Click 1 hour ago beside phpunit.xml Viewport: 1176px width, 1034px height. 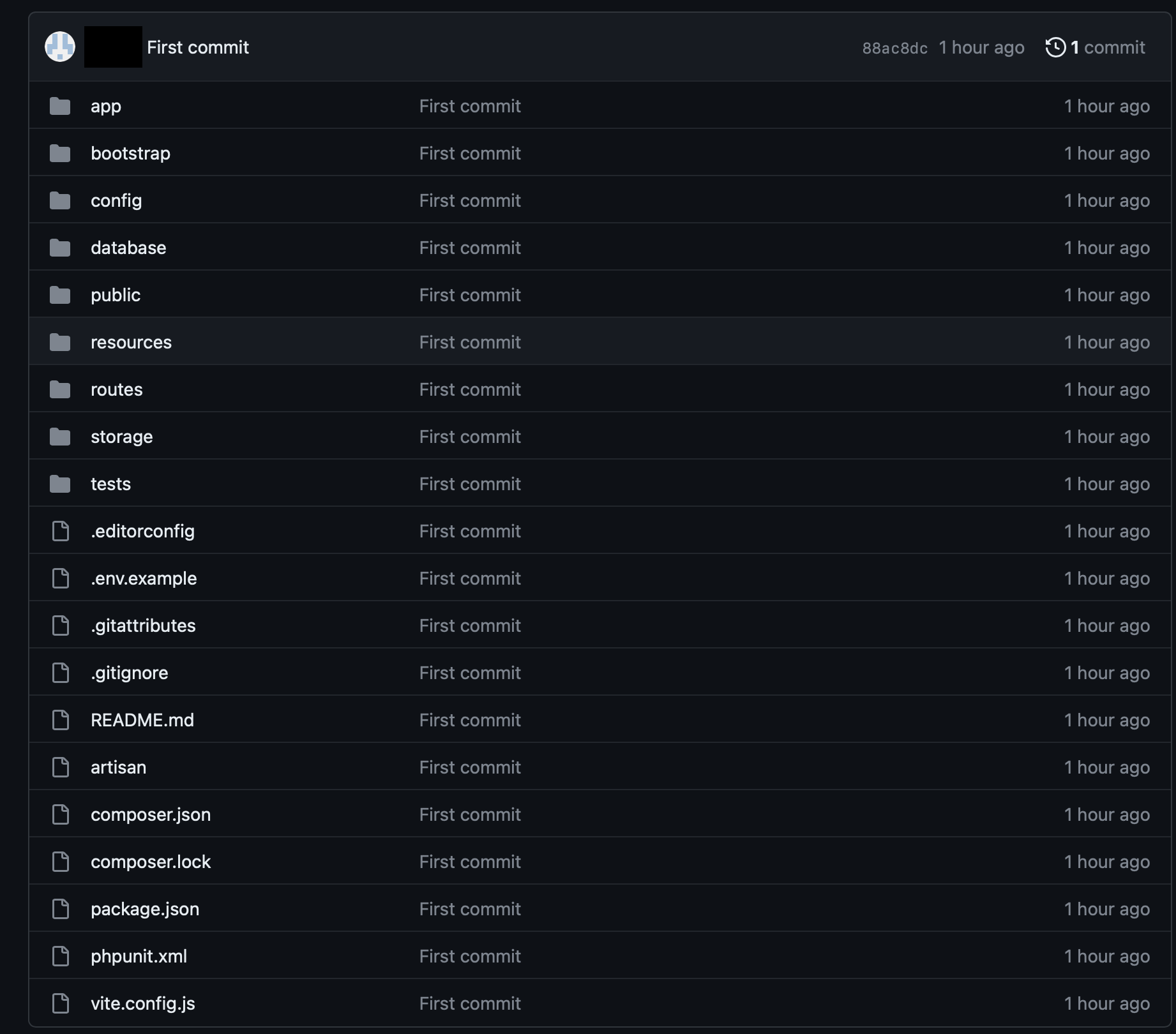[1106, 956]
